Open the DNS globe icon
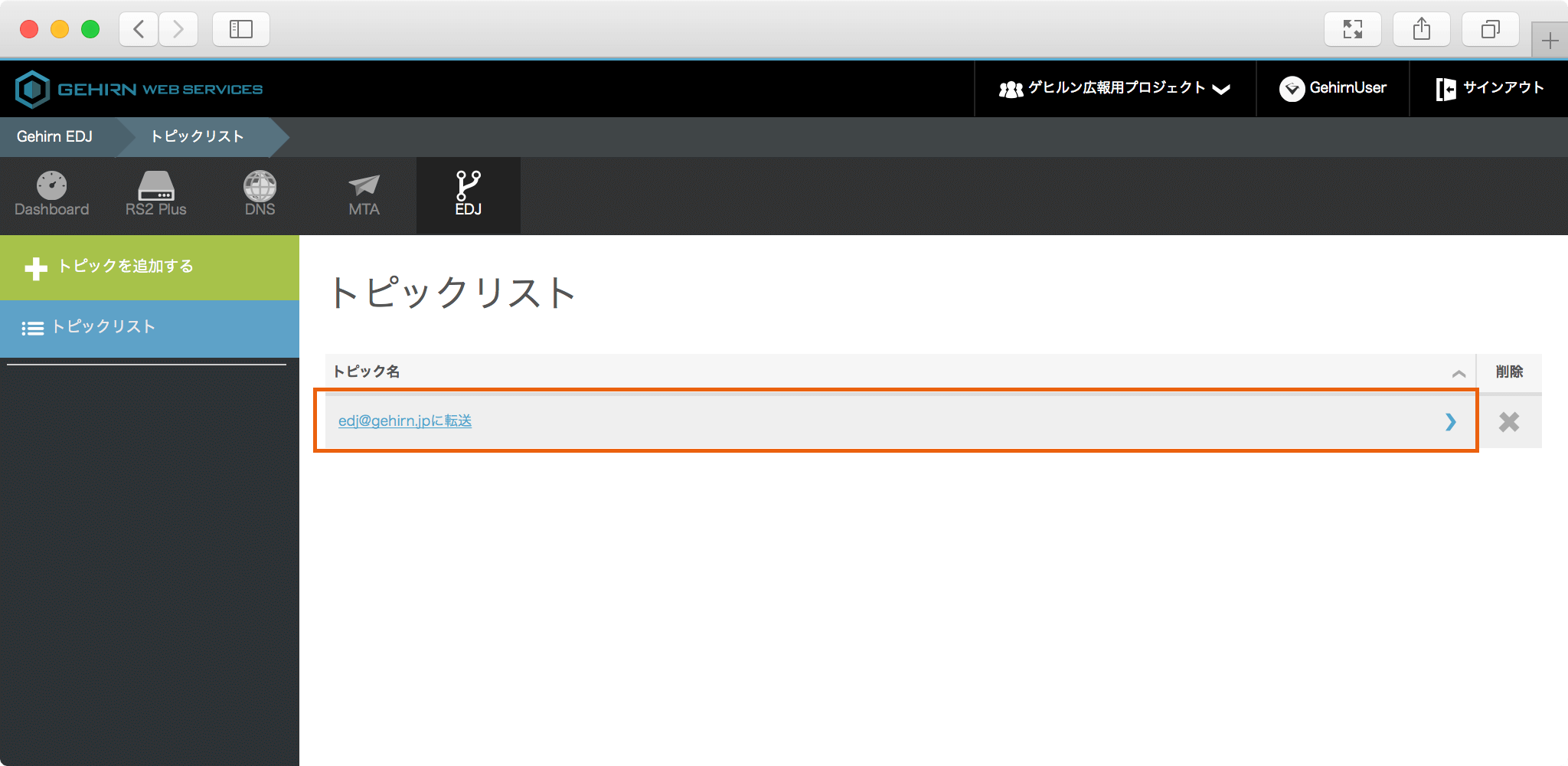The image size is (1568, 766). click(260, 186)
